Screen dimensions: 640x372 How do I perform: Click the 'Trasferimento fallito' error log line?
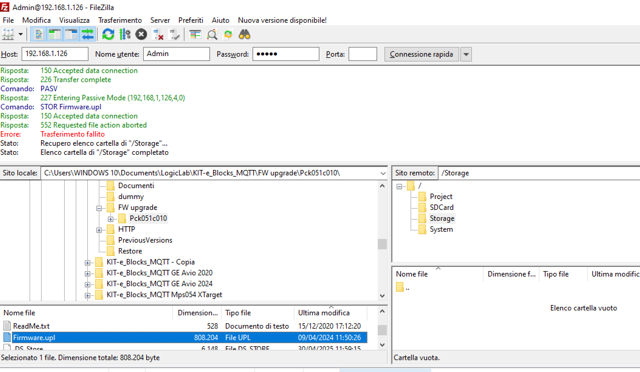click(72, 134)
